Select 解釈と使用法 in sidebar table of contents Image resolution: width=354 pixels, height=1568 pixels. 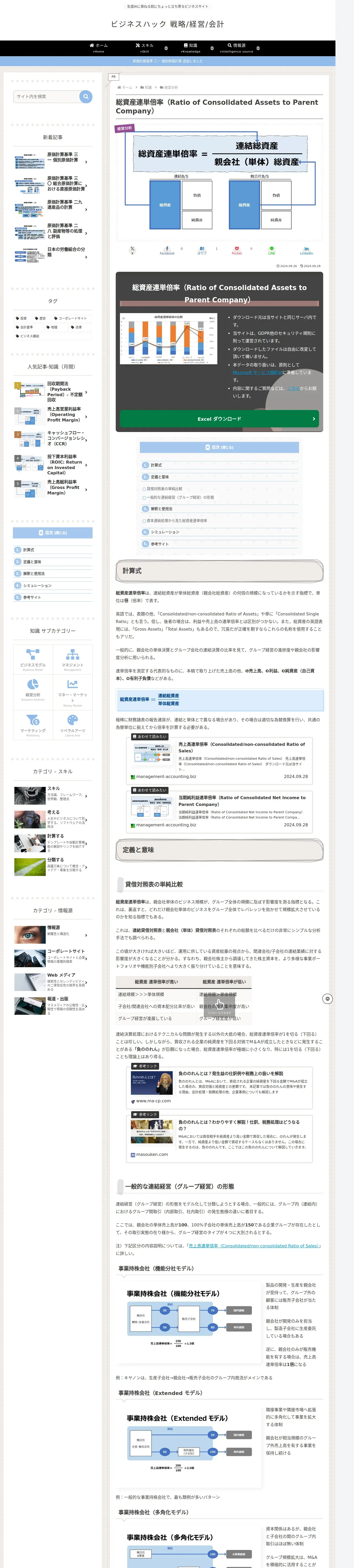click(33, 573)
